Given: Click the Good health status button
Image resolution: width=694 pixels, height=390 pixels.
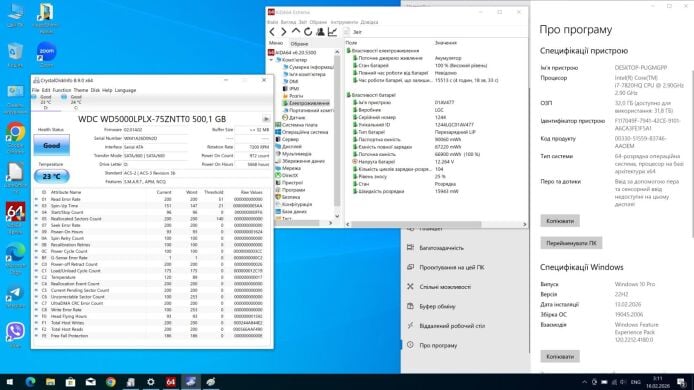Looking at the screenshot, I should click(x=51, y=145).
